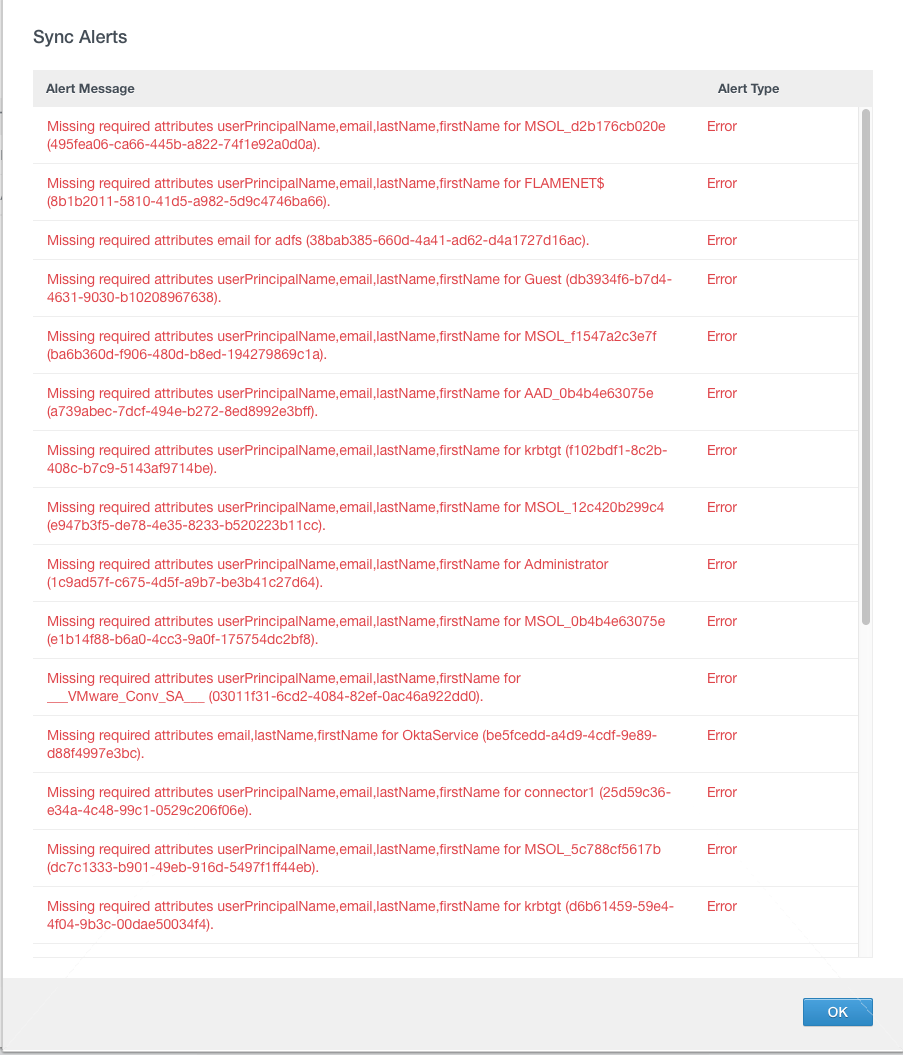Image resolution: width=903 pixels, height=1055 pixels.
Task: Click the MSOL_0b4b4e63075e alert message
Action: pyautogui.click(x=356, y=630)
